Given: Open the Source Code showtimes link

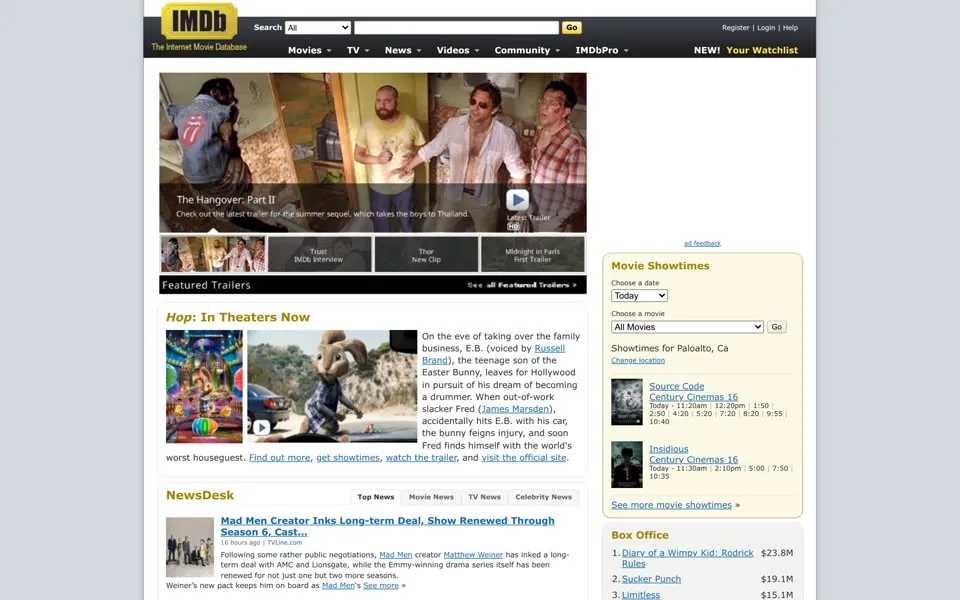Looking at the screenshot, I should click(677, 386).
